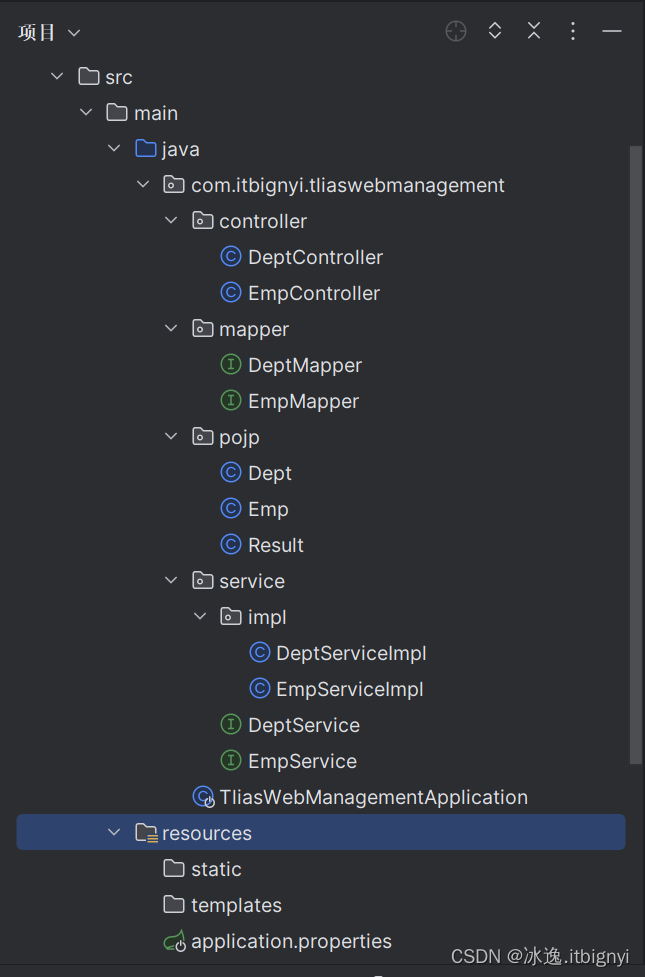Select the EmpServiceImpl class
The height and width of the screenshot is (977, 645).
pyautogui.click(x=349, y=689)
